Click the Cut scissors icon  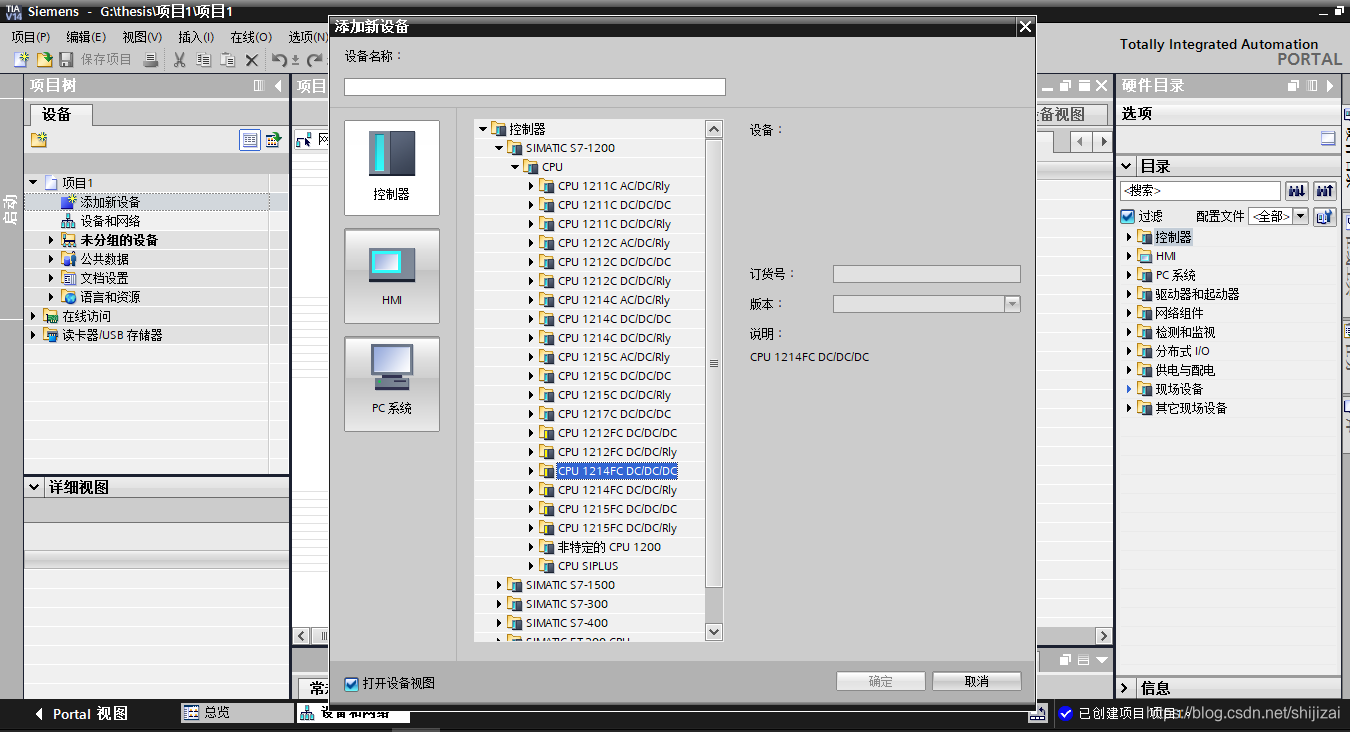tap(180, 60)
